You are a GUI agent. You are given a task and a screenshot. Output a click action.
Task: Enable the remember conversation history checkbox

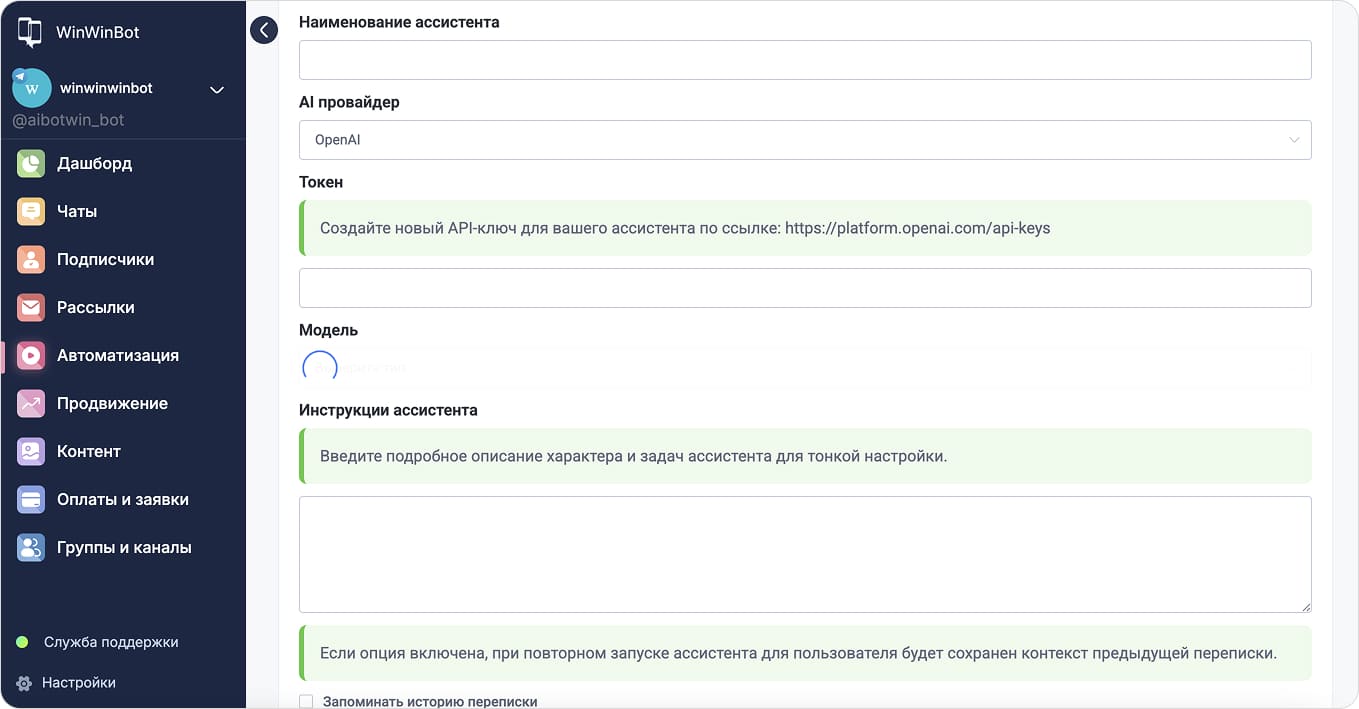pos(306,702)
